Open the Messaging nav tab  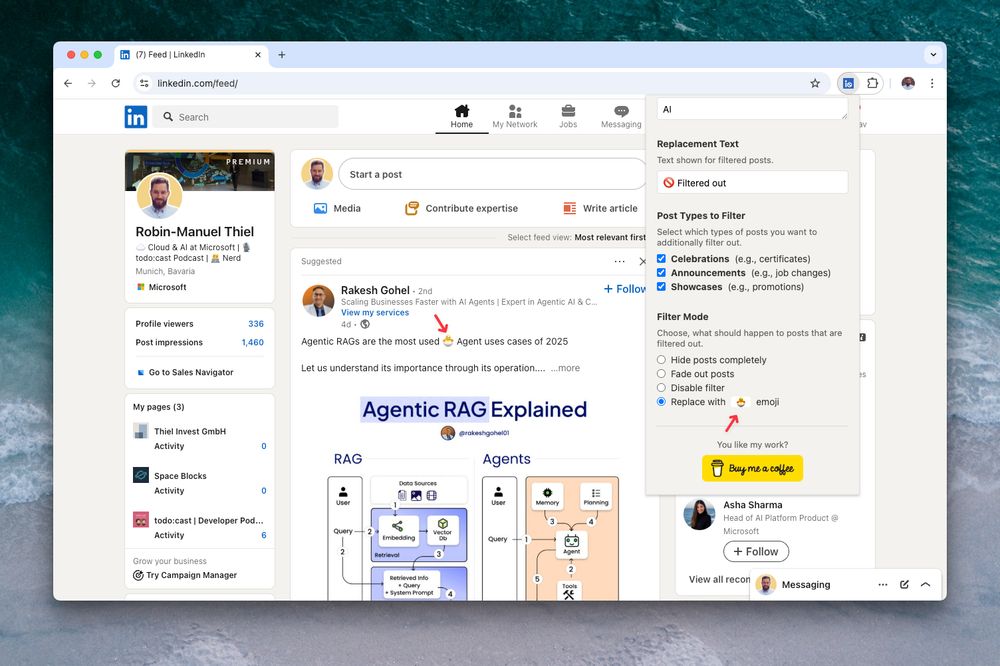(x=621, y=117)
